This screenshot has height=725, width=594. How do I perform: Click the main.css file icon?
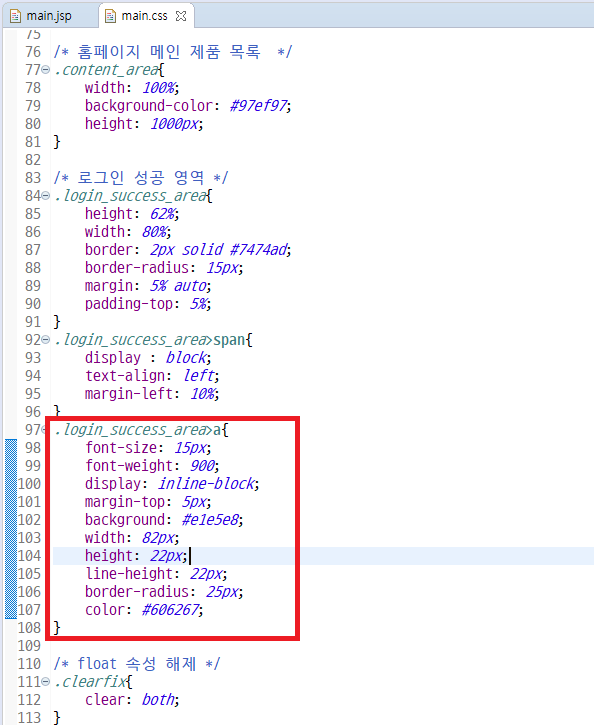click(x=110, y=16)
